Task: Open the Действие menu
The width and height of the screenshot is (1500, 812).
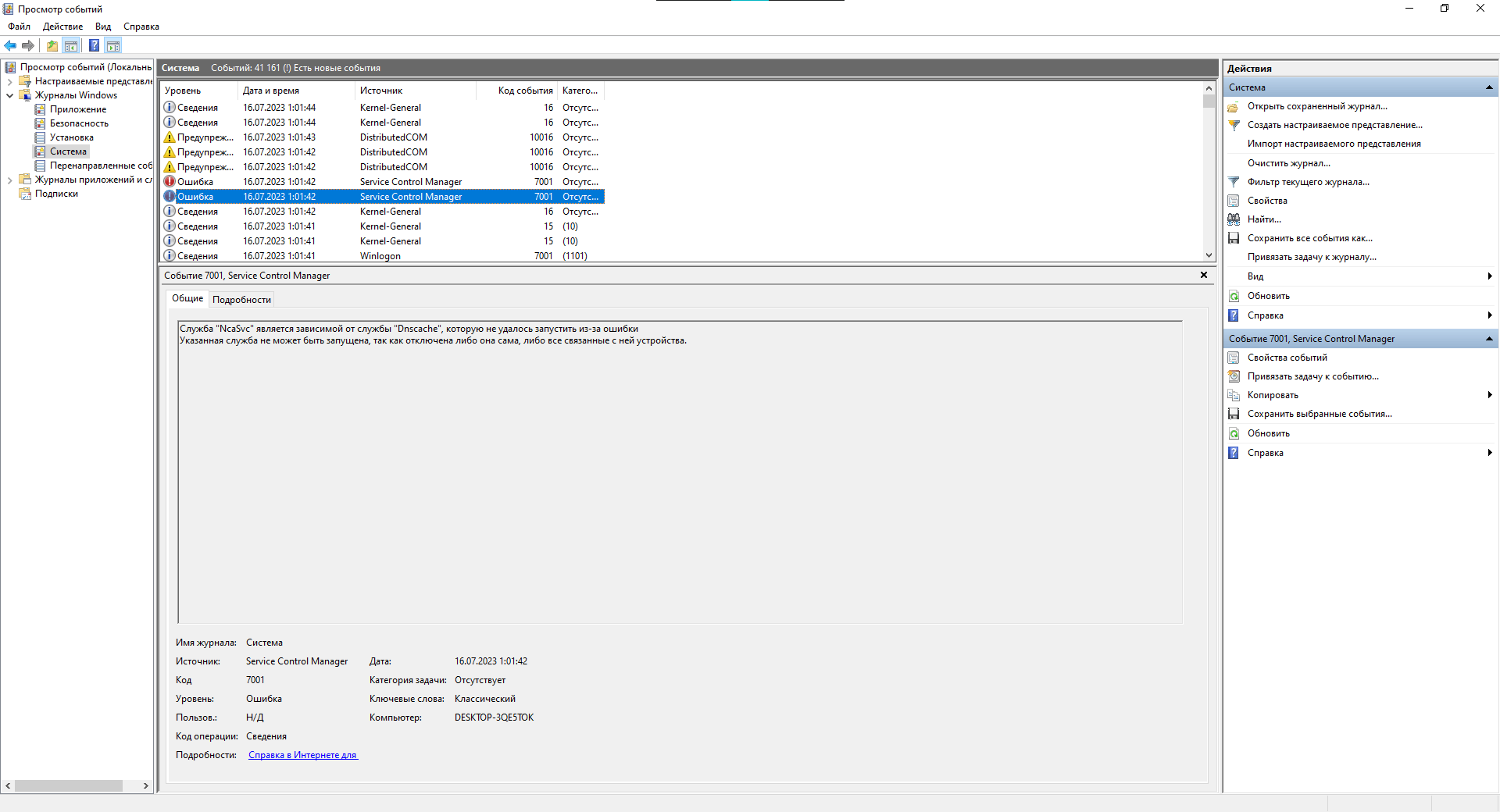Action: point(62,27)
